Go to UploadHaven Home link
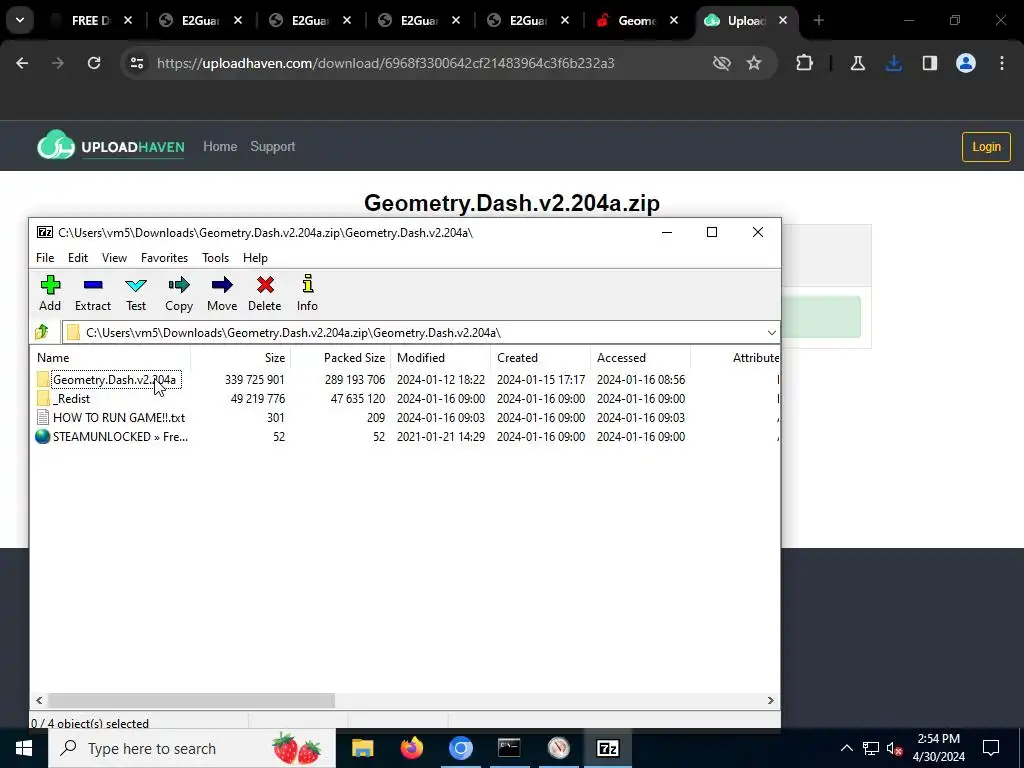 220,146
